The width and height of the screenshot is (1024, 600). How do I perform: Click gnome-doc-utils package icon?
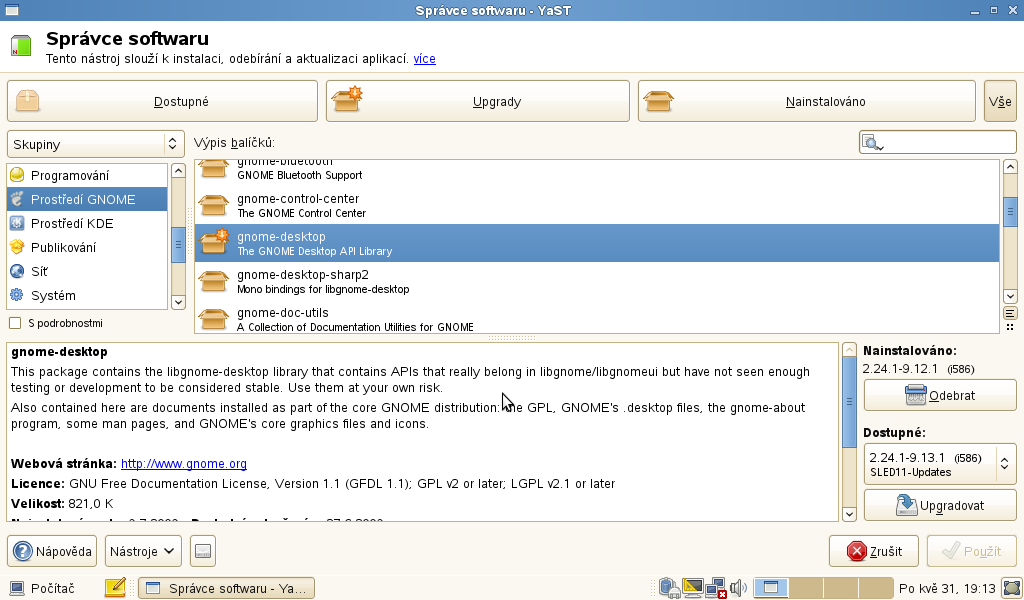[x=214, y=319]
